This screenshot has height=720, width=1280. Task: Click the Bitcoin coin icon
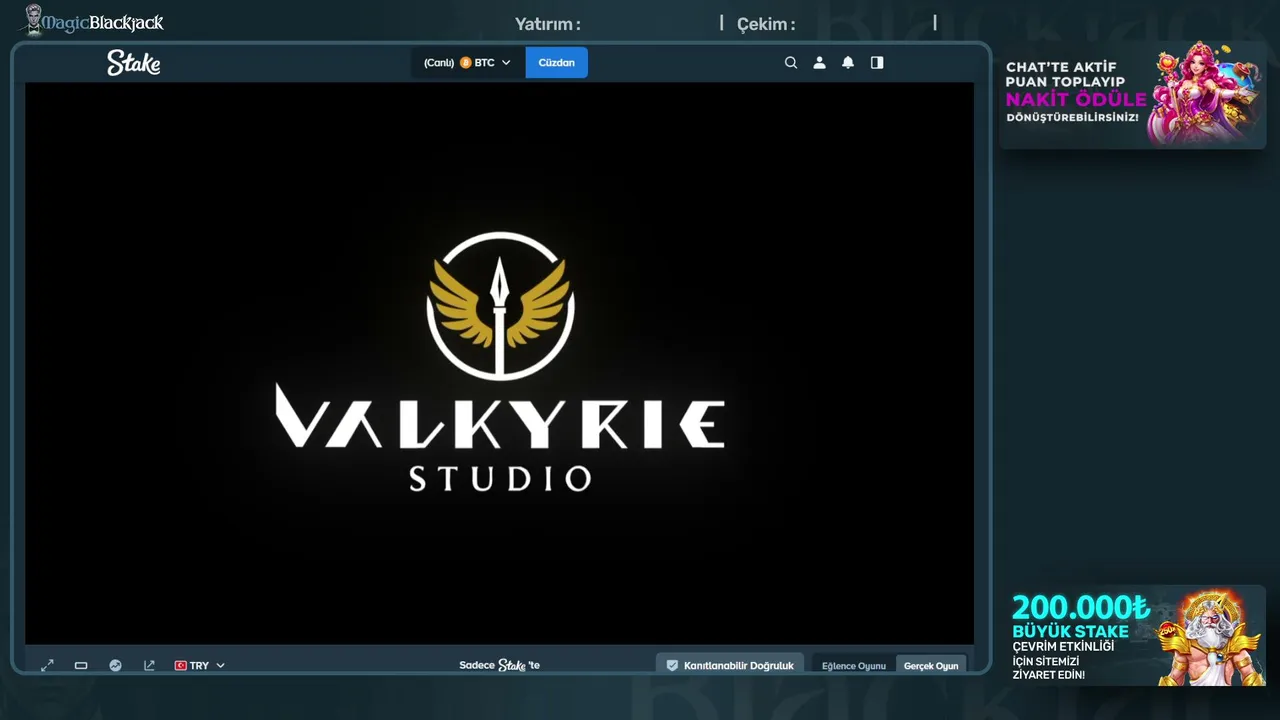pyautogui.click(x=465, y=62)
